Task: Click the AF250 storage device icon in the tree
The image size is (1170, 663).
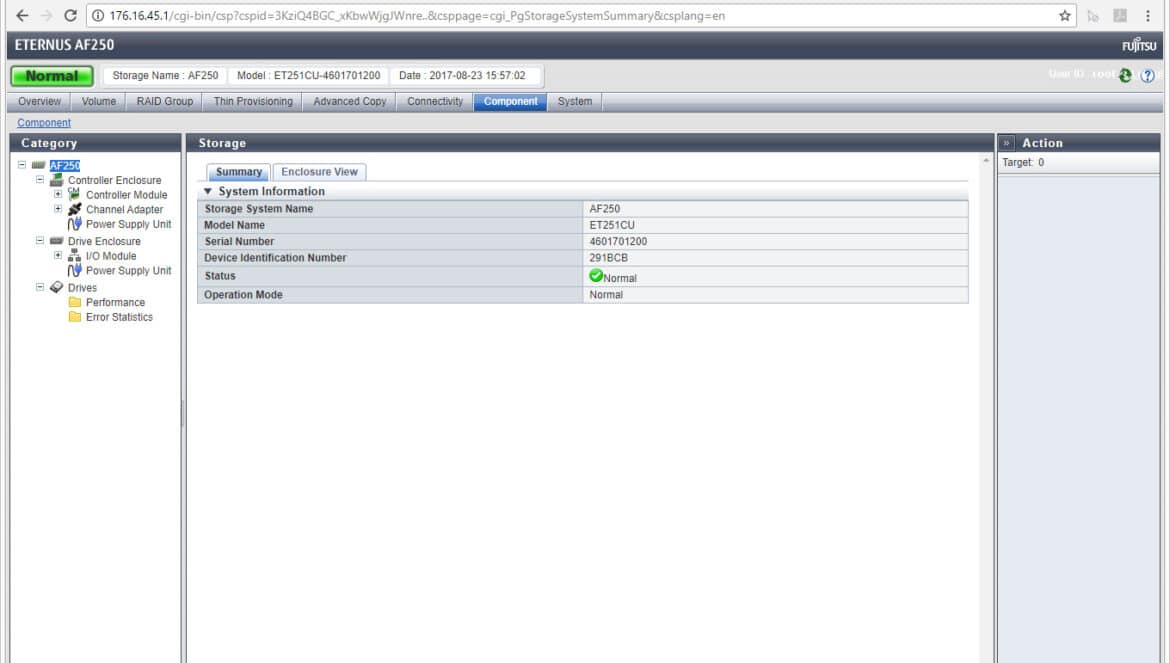Action: click(x=39, y=165)
